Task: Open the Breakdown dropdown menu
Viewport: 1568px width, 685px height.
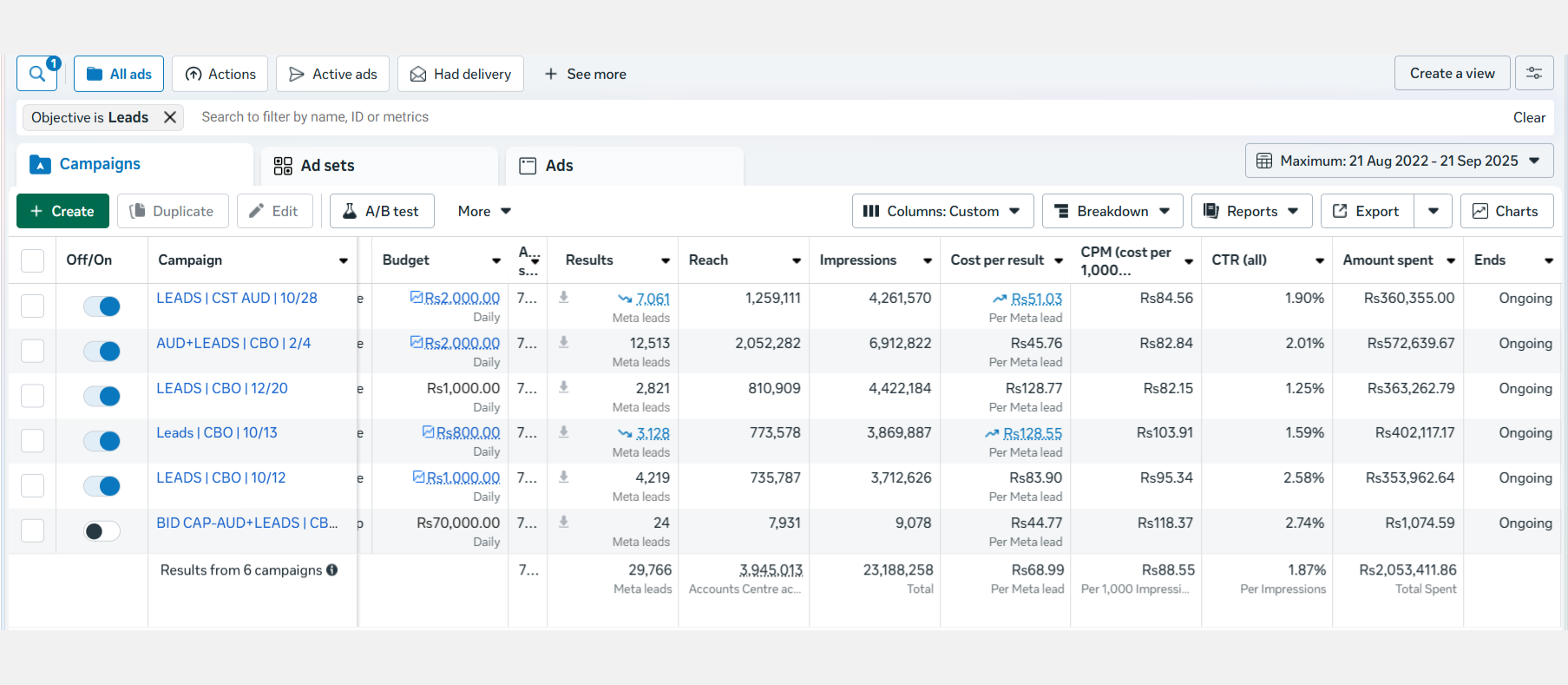Action: (1112, 211)
